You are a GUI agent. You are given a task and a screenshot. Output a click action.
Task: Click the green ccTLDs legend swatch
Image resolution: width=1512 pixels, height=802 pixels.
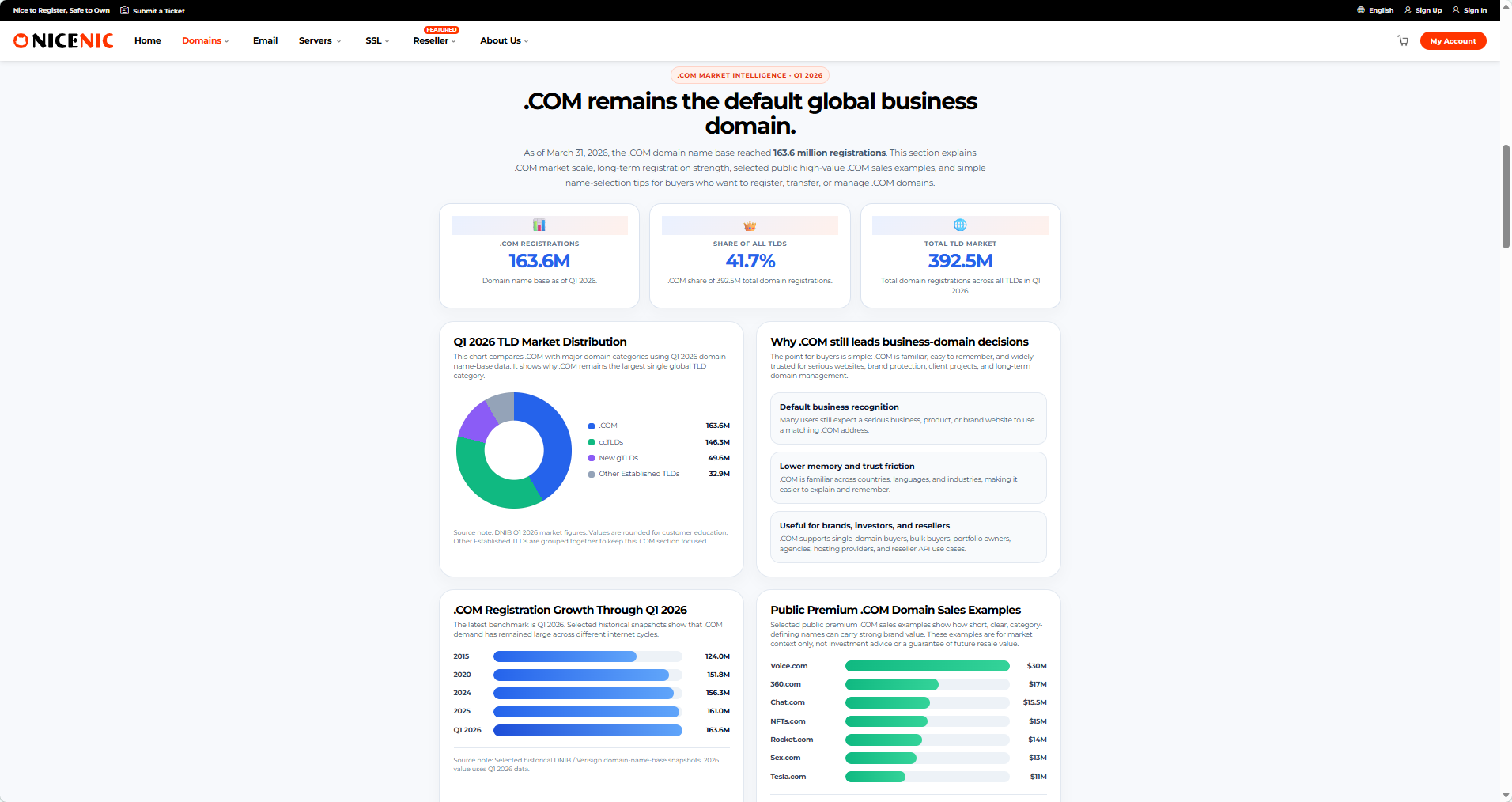(x=592, y=442)
